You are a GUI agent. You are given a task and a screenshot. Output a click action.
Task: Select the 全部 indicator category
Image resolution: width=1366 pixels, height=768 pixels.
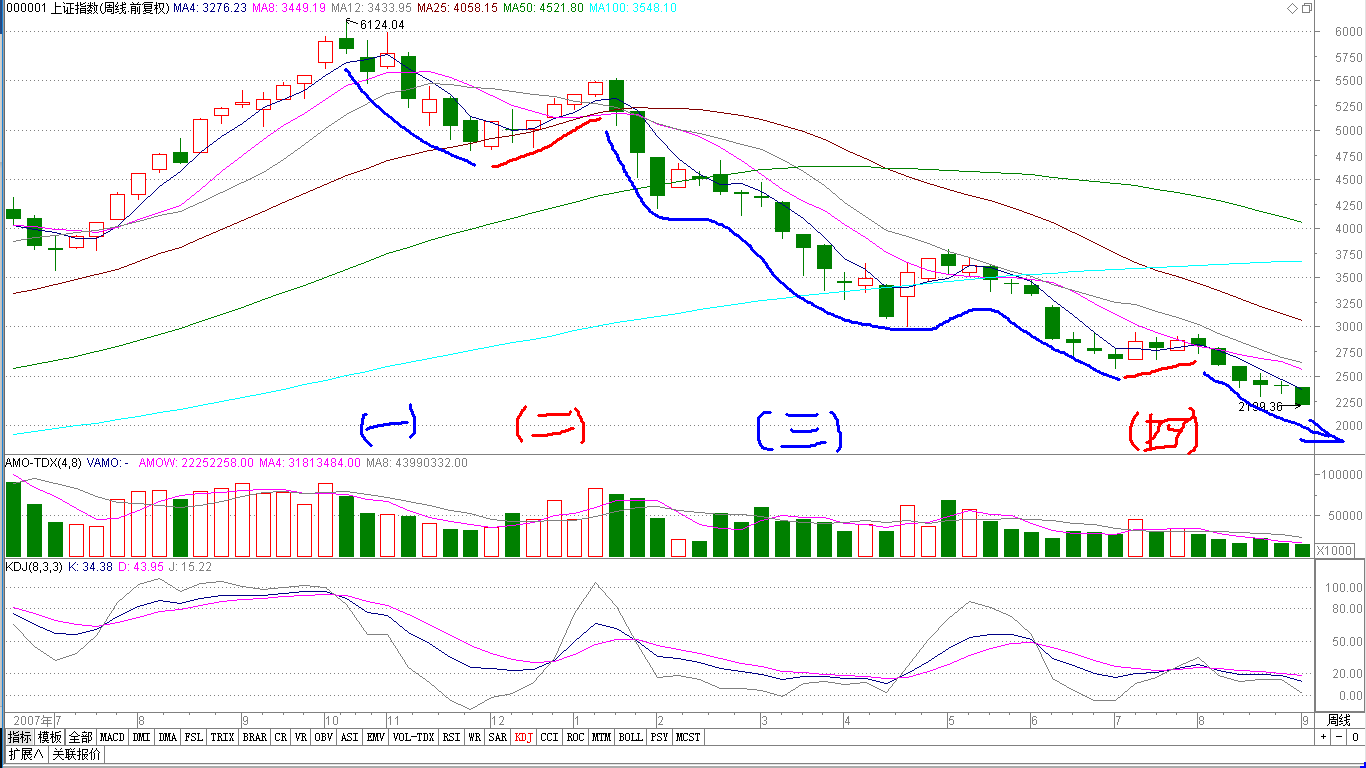(81, 737)
